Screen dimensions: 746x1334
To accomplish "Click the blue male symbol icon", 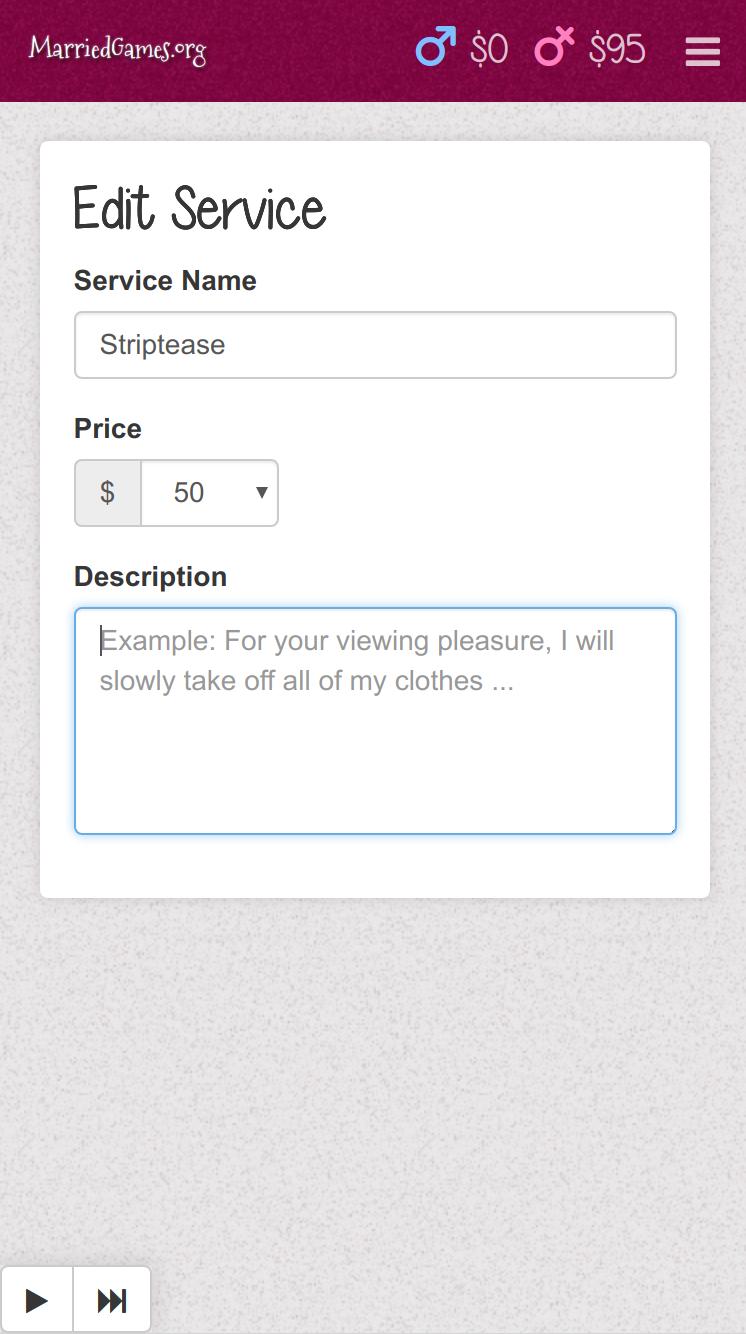I will pyautogui.click(x=435, y=48).
